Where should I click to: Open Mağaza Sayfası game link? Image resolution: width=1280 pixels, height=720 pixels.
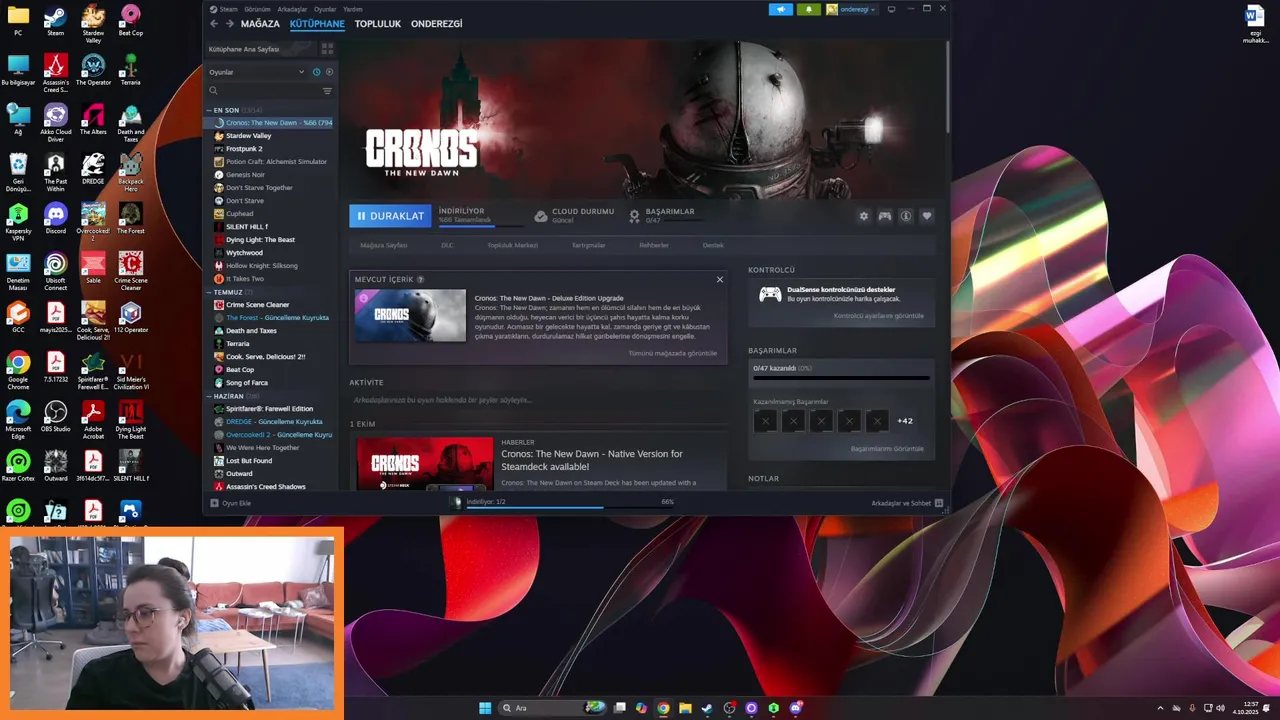point(384,245)
